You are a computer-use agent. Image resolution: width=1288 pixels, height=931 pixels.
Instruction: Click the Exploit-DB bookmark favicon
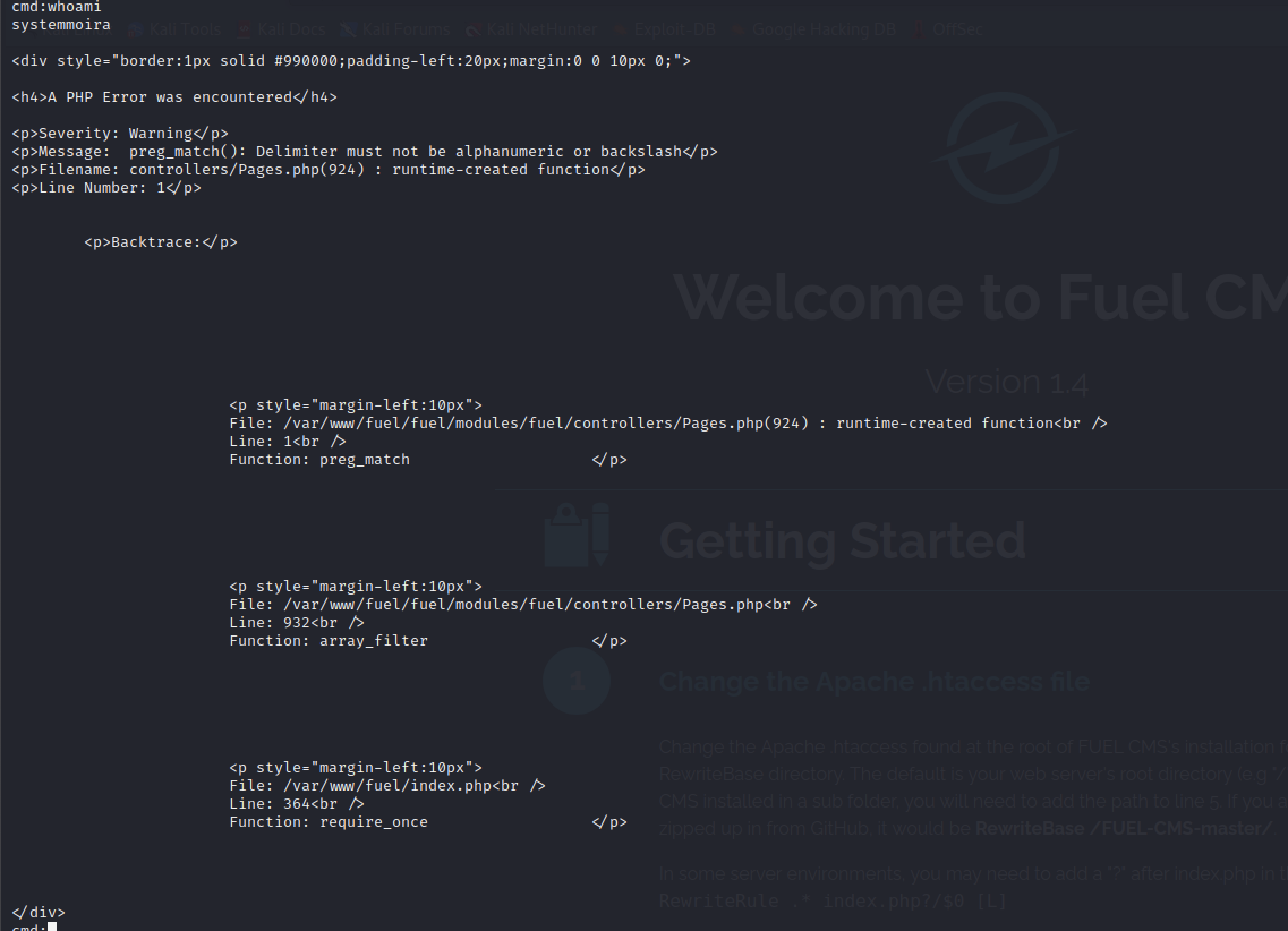(620, 29)
